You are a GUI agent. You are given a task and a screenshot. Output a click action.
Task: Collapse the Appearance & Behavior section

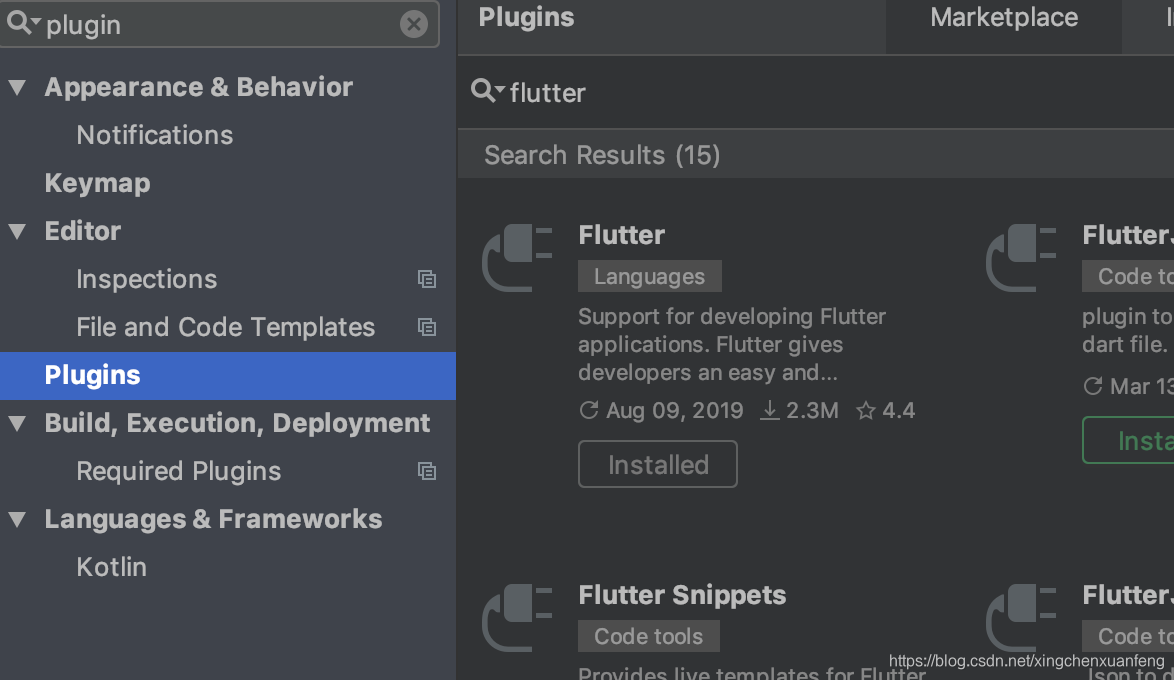pyautogui.click(x=17, y=88)
